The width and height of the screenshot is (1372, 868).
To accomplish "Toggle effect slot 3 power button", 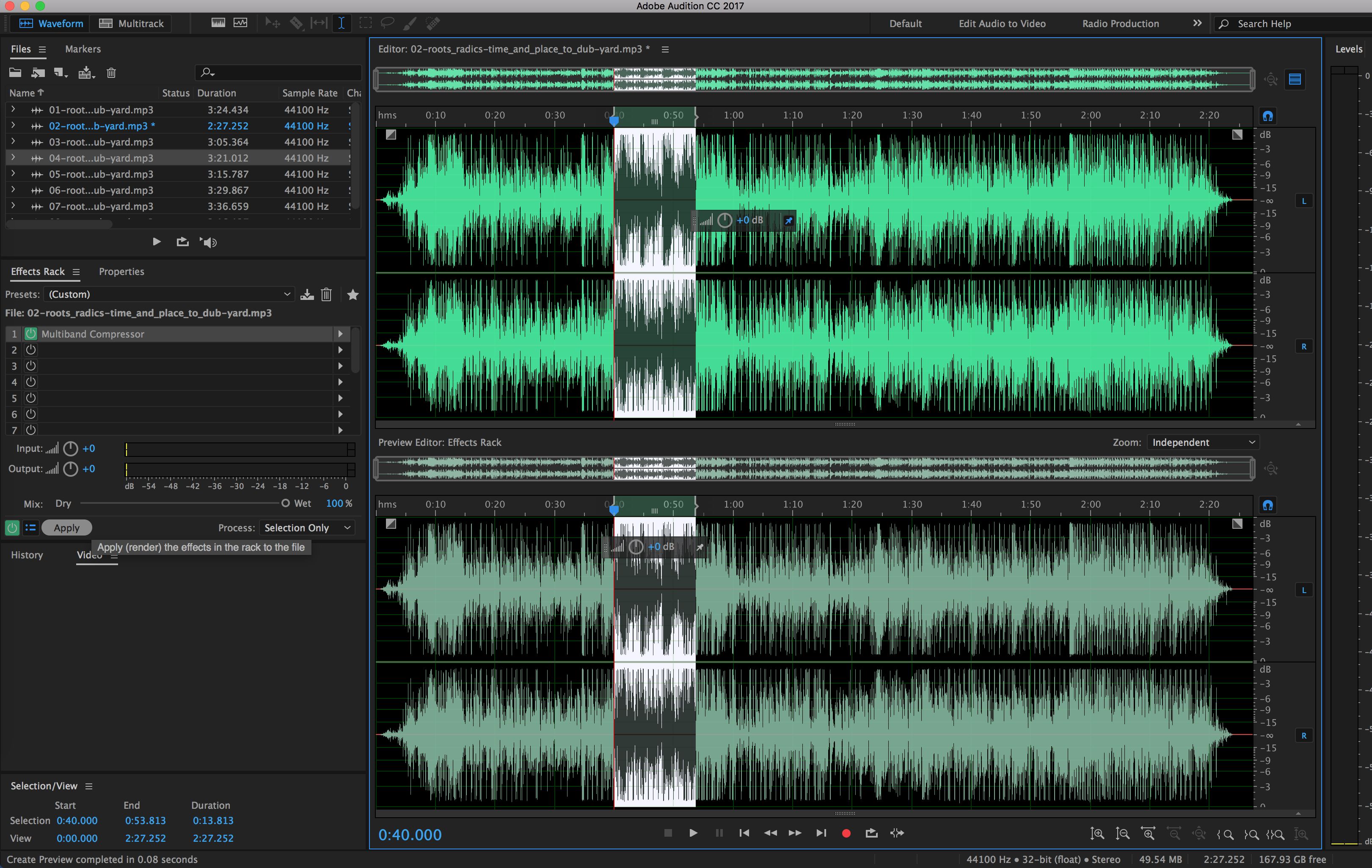I will point(30,365).
